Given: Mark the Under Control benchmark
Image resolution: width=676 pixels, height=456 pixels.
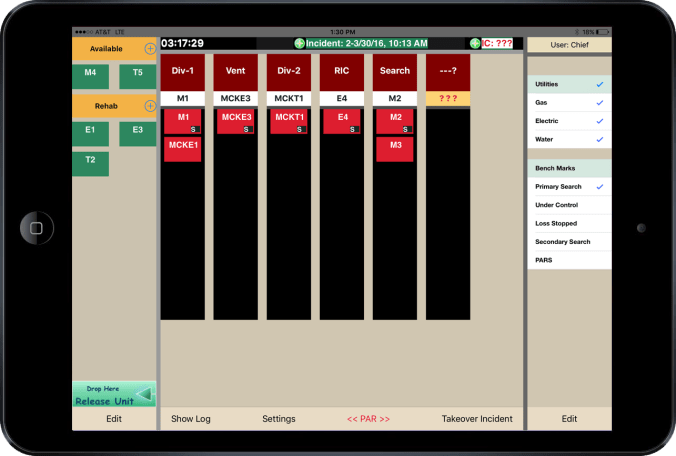Looking at the screenshot, I should tap(569, 205).
